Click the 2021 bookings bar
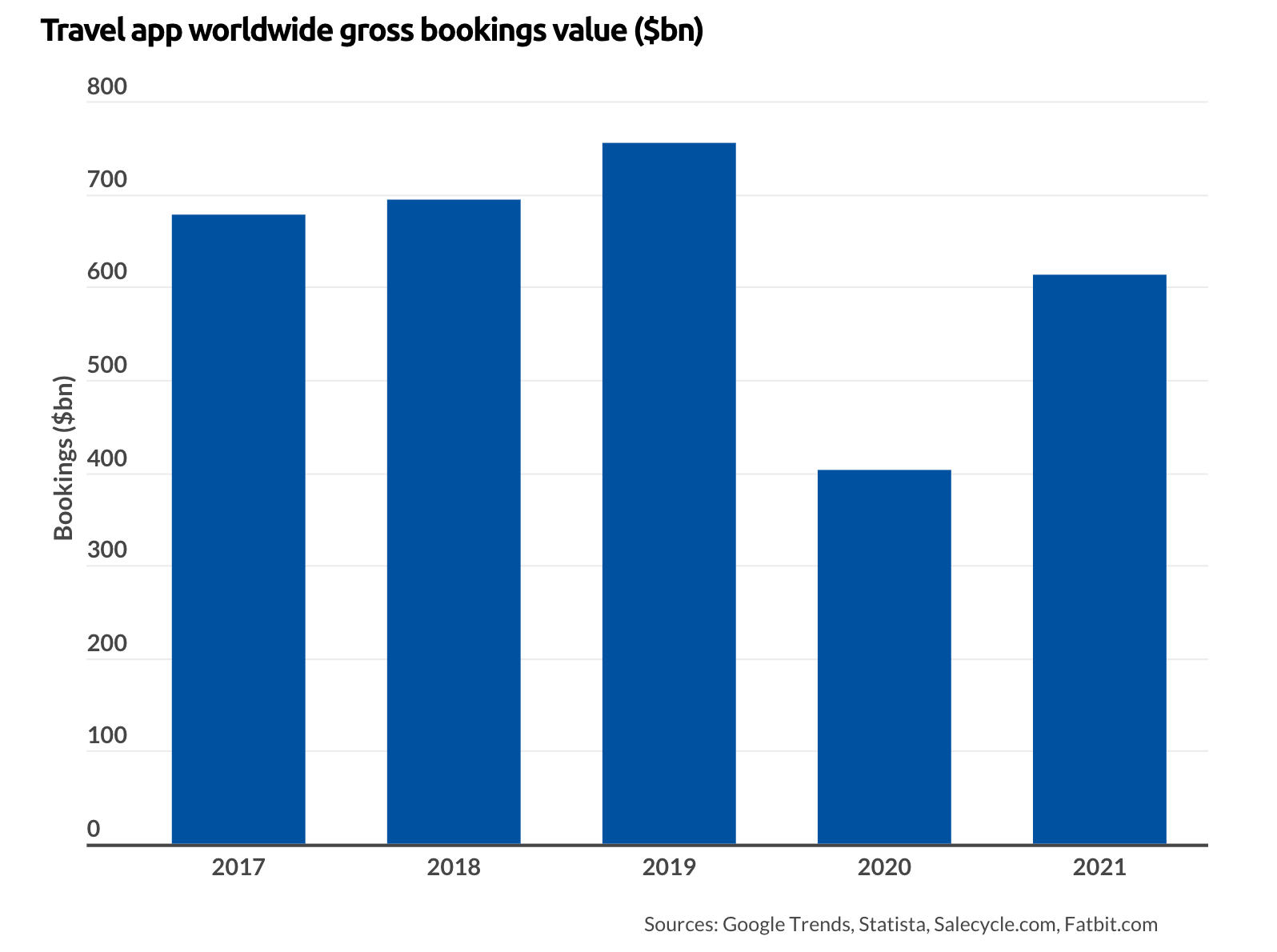The image size is (1277, 952). pyautogui.click(x=1099, y=559)
